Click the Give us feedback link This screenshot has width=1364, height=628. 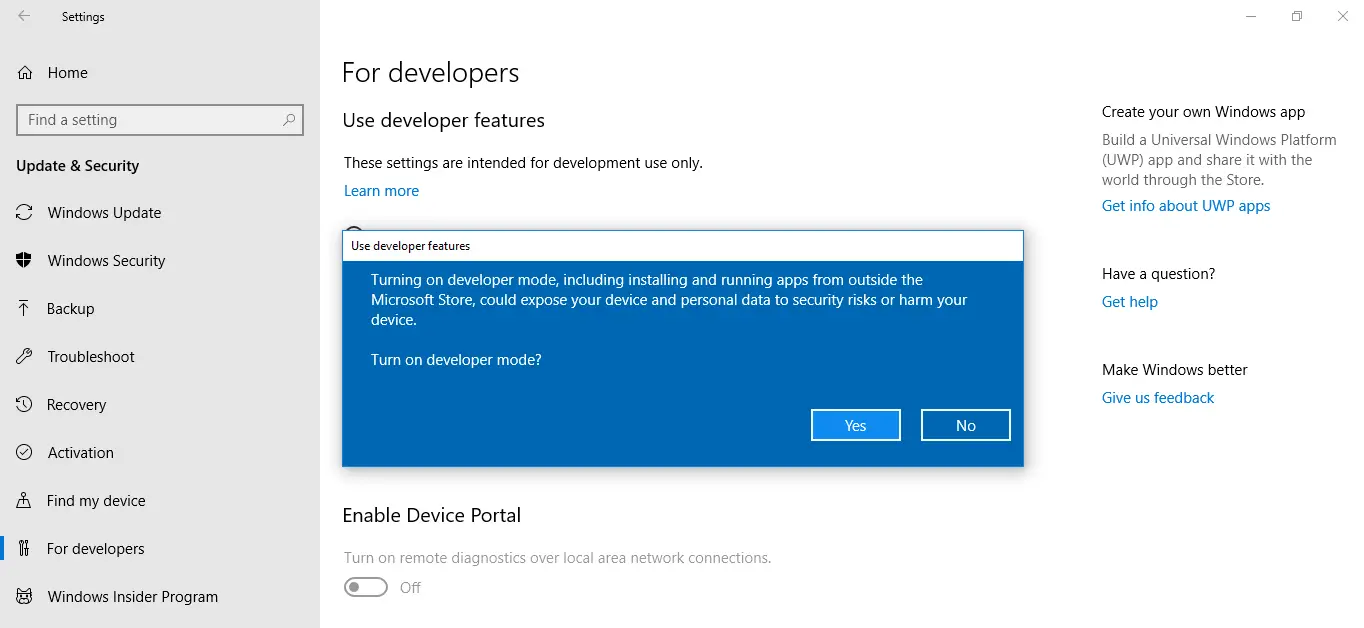coord(1158,398)
